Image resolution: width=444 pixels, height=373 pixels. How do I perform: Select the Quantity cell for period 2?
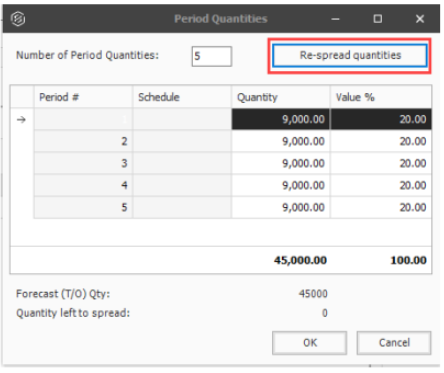pyautogui.click(x=281, y=141)
